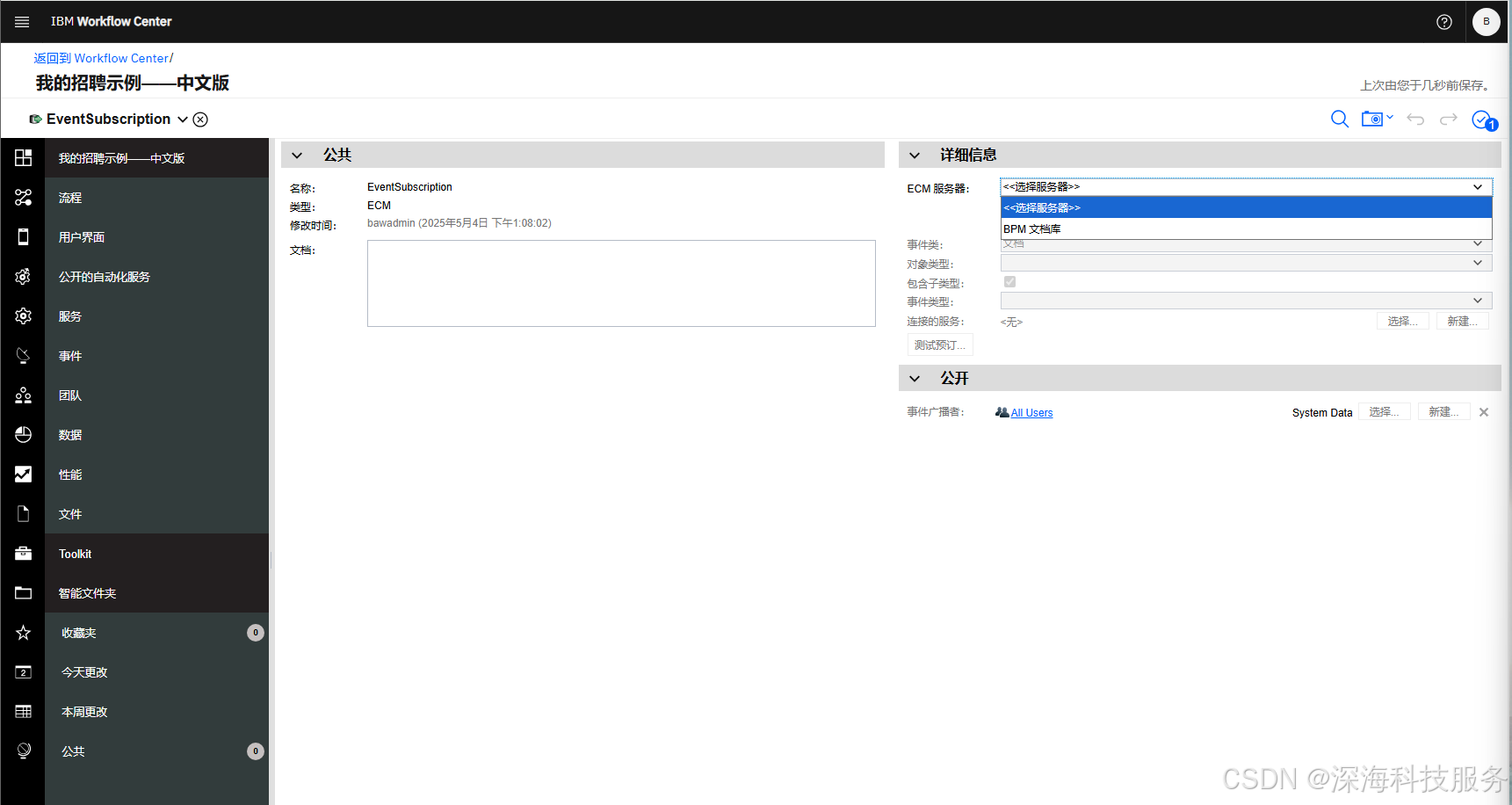Select the <<选择服务器>> option in list
The width and height of the screenshot is (1512, 805).
(1246, 207)
